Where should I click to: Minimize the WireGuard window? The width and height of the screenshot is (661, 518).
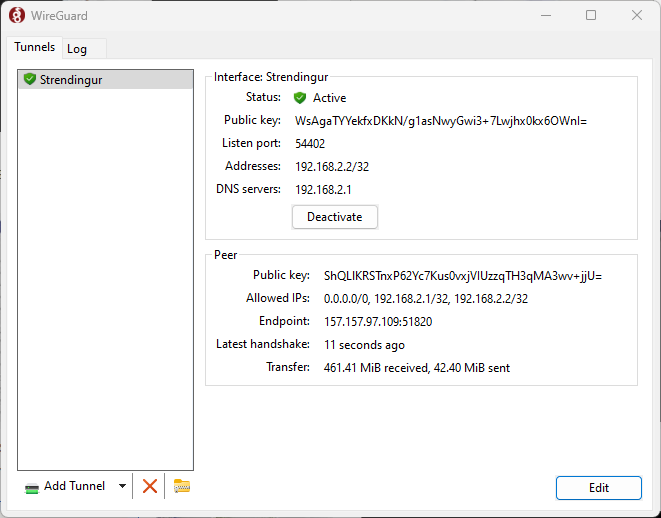[544, 15]
